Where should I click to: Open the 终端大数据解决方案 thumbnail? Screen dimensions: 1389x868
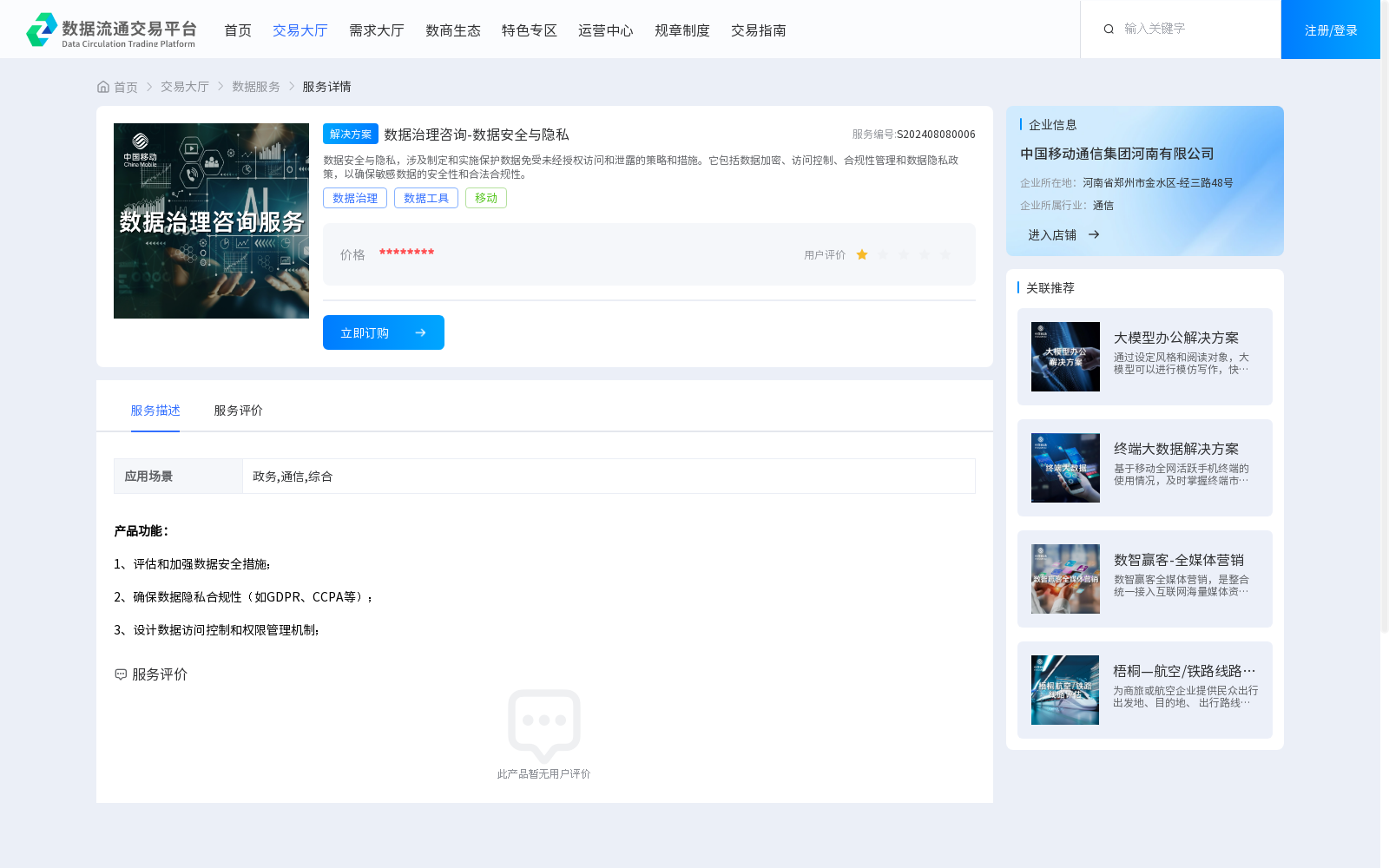[1065, 468]
